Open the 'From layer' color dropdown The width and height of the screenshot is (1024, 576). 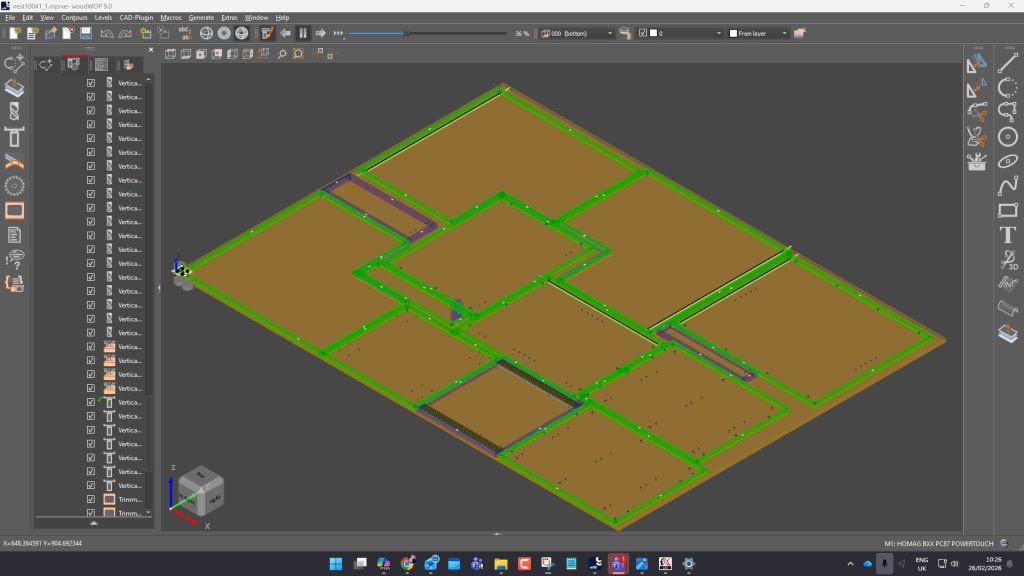(x=784, y=33)
